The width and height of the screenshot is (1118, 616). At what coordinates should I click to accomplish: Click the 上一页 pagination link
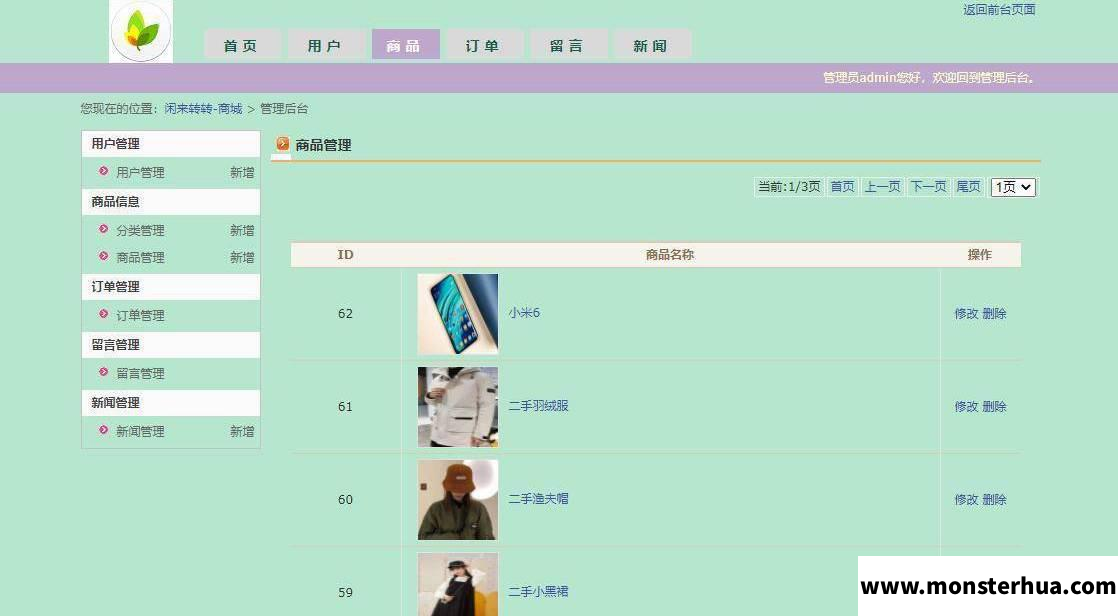(883, 187)
